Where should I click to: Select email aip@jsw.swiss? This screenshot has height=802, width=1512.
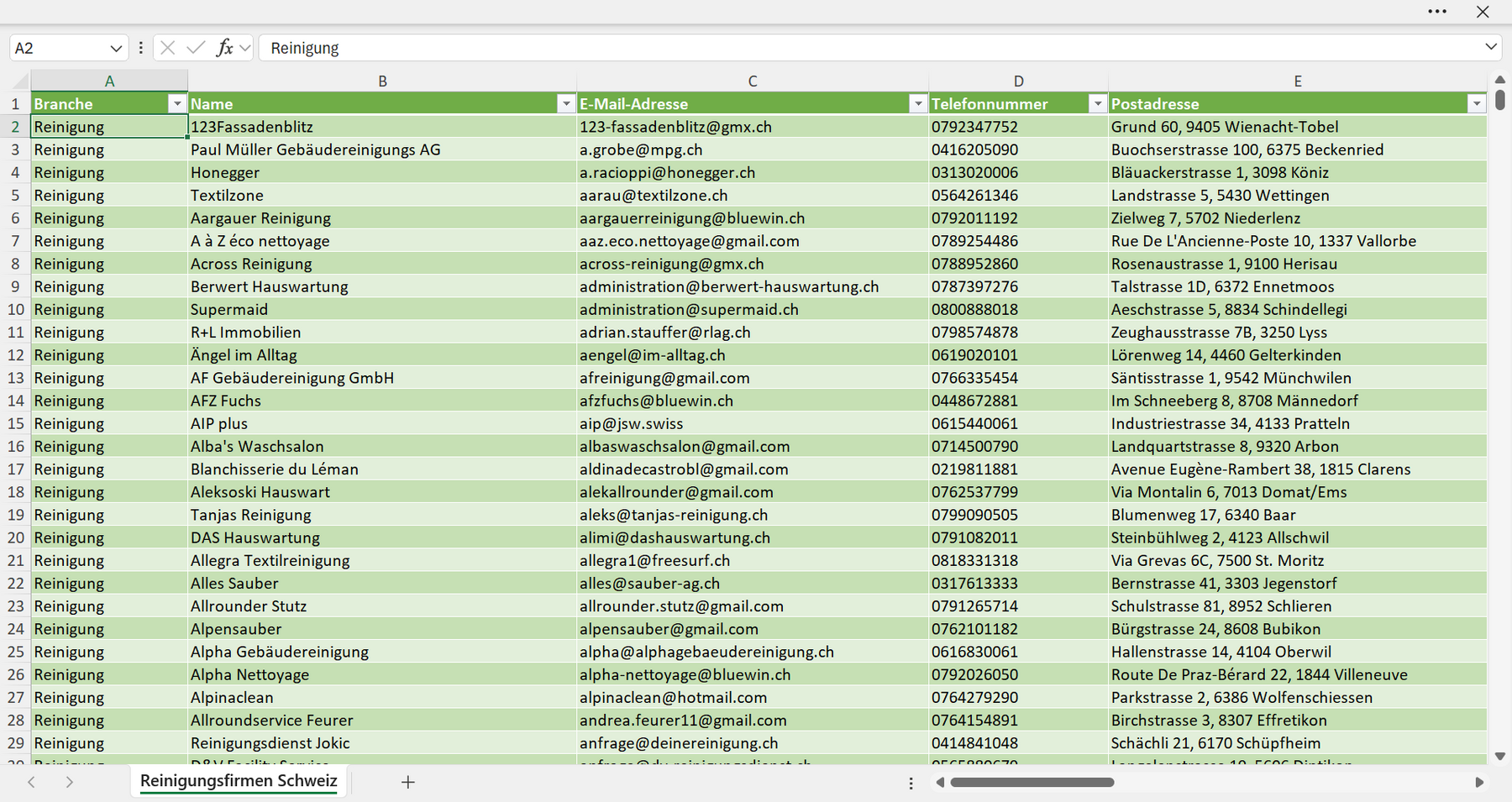point(753,423)
